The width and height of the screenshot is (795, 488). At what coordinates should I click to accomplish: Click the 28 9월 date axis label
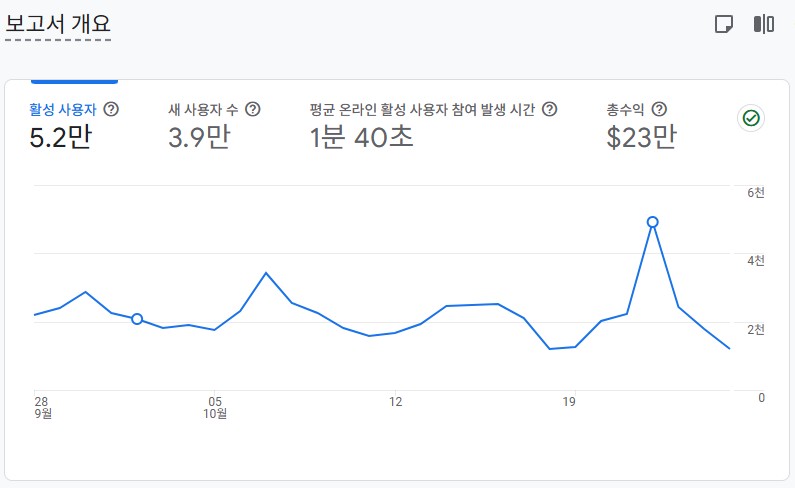tap(42, 408)
